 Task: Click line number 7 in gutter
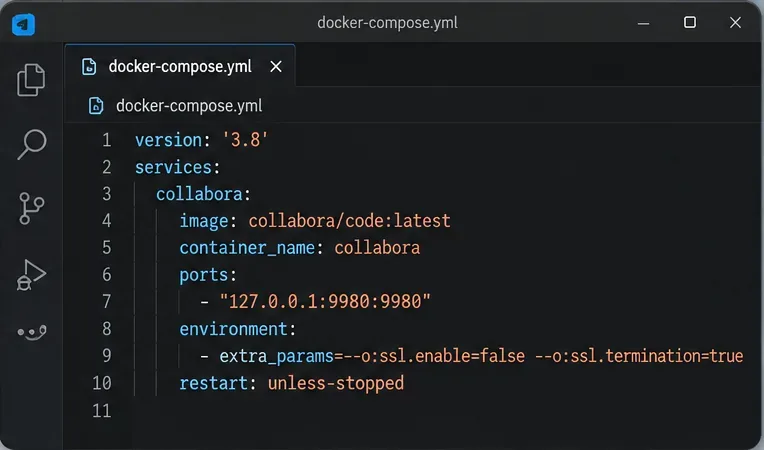(107, 301)
